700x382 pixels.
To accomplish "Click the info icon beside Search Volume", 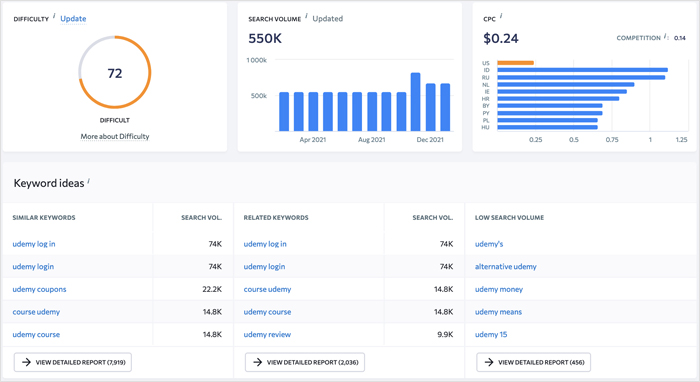I will coord(306,16).
